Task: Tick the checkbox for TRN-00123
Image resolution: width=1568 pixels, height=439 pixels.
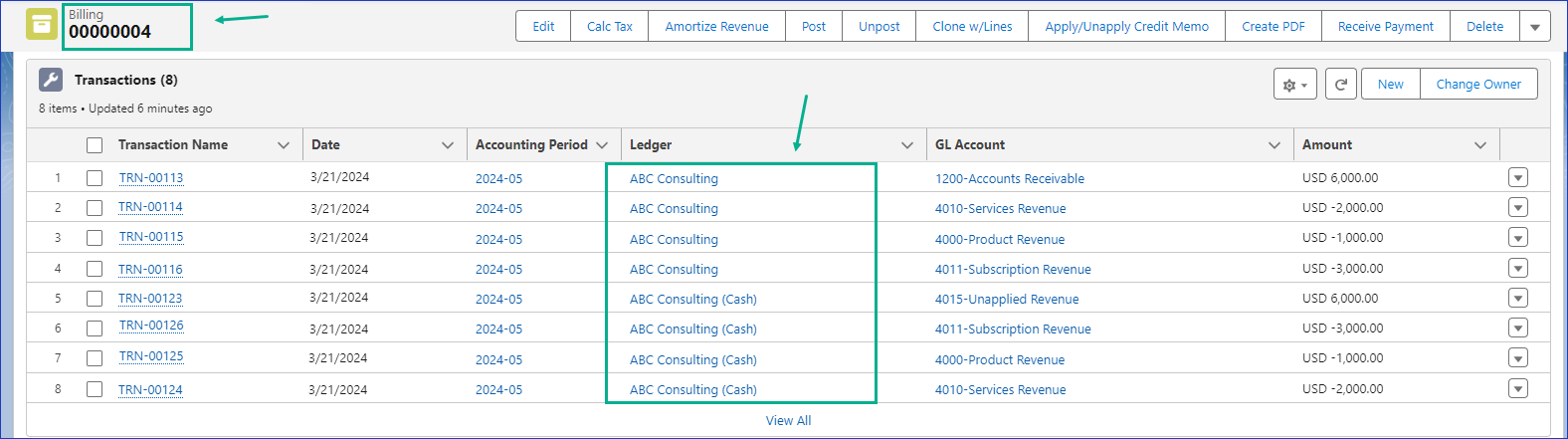Action: (95, 299)
